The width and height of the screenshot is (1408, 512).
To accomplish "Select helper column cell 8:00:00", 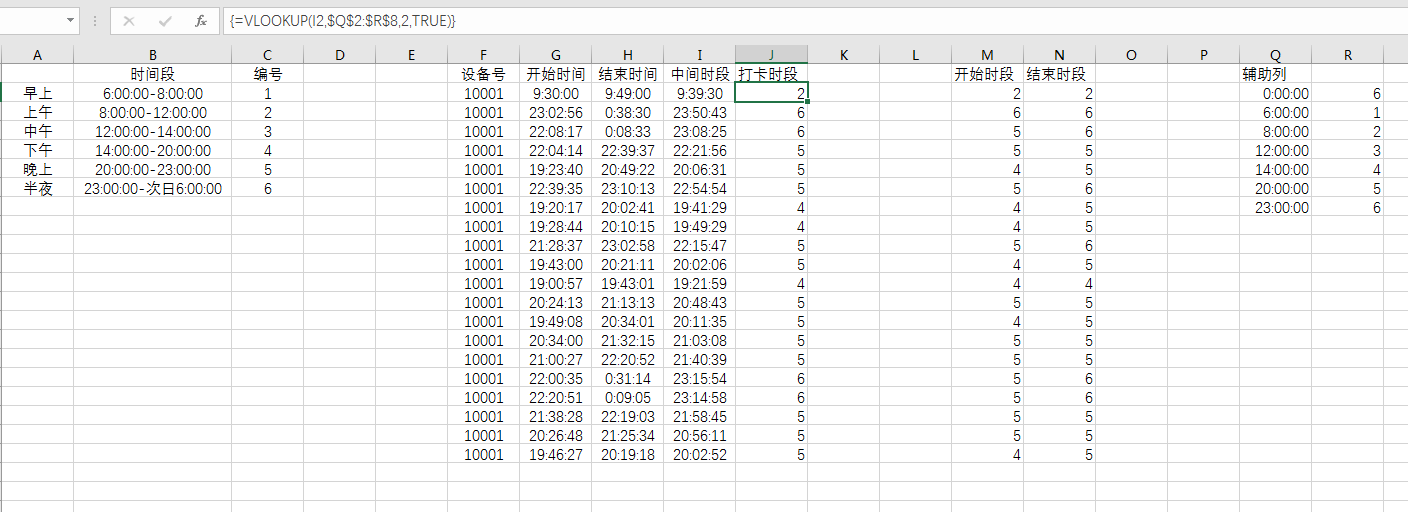I will (1275, 131).
